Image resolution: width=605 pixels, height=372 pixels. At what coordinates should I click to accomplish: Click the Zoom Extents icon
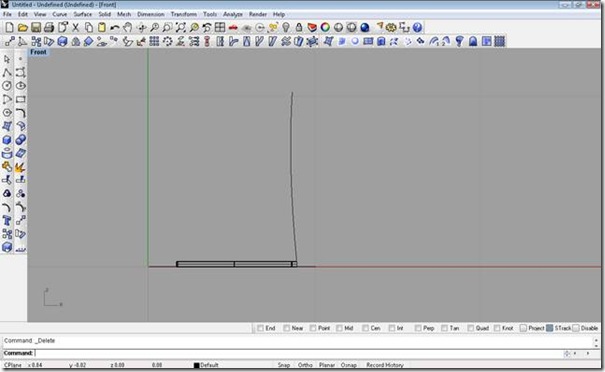tap(180, 27)
